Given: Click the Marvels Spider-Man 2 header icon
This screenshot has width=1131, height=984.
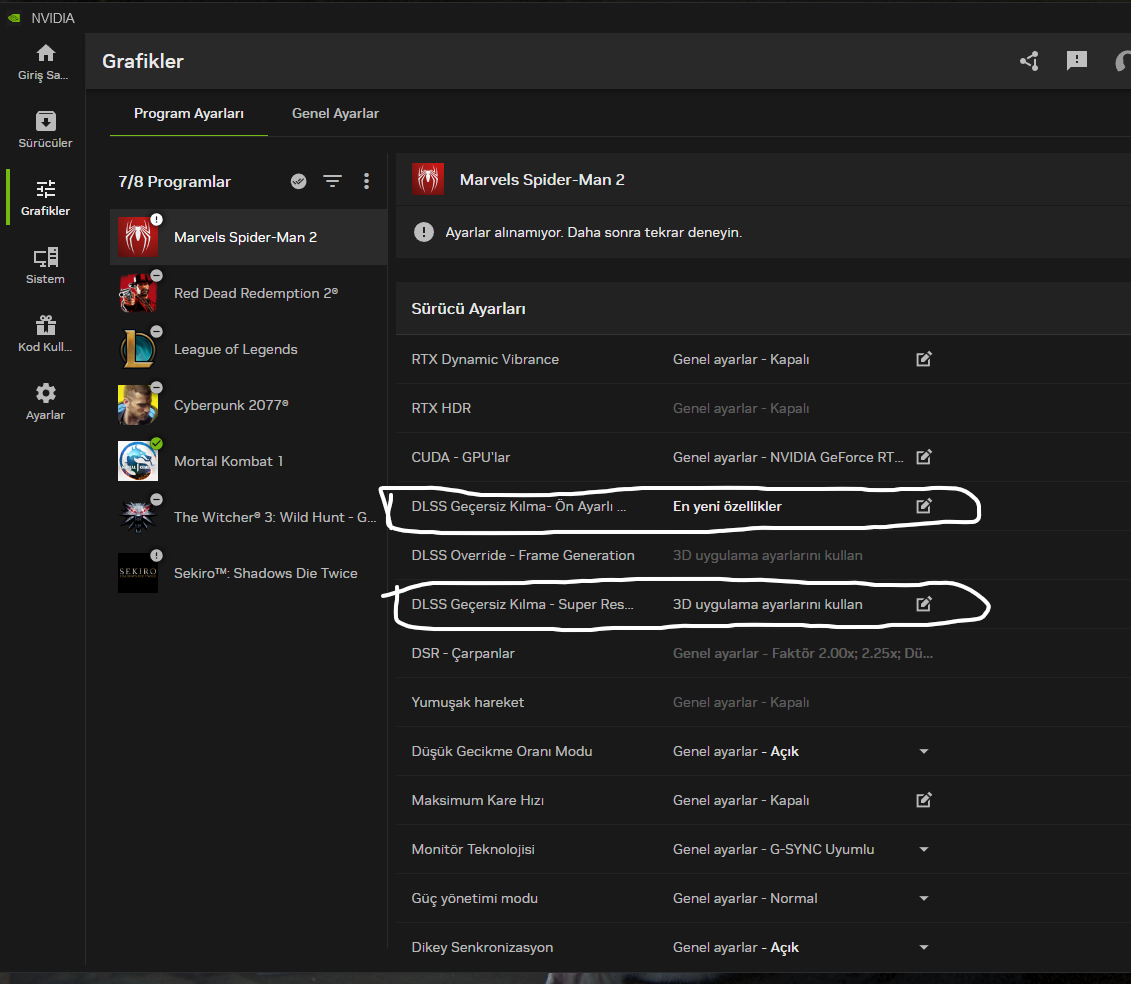Looking at the screenshot, I should (428, 179).
